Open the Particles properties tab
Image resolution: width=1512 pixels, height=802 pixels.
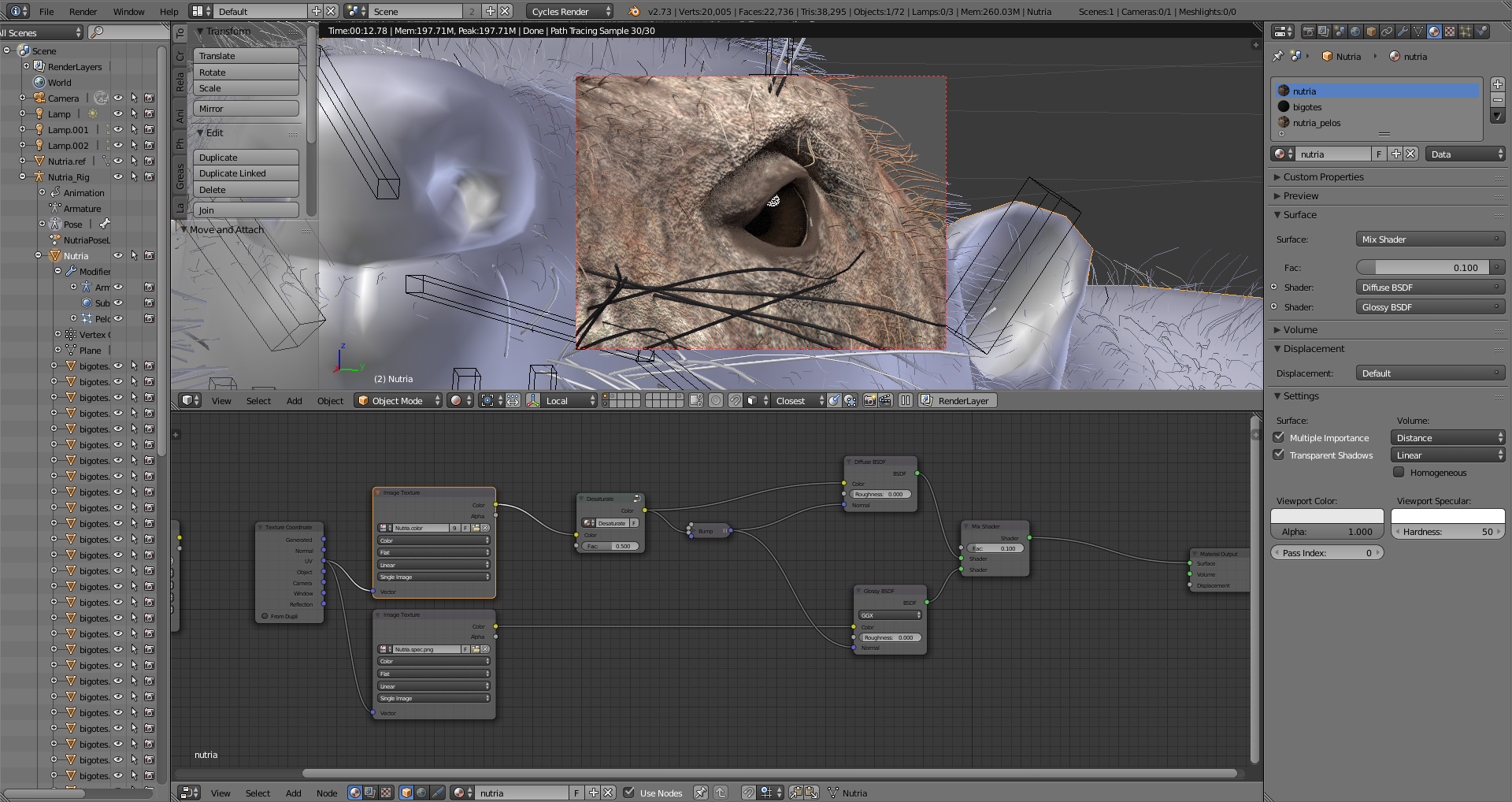(1466, 32)
